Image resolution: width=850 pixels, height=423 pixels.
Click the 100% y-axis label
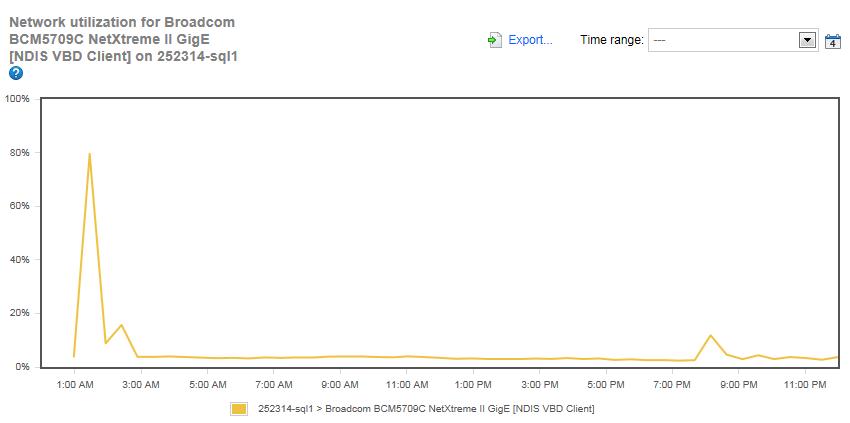[17, 99]
